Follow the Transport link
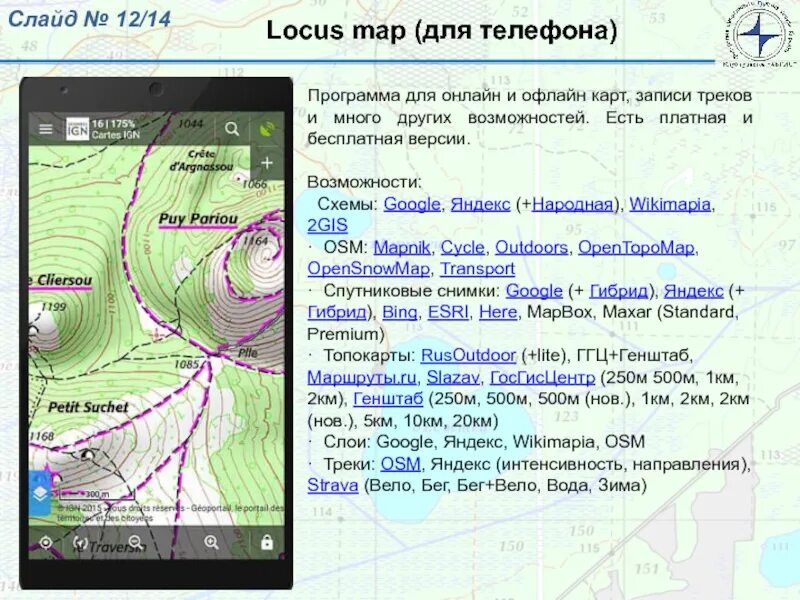This screenshot has width=800, height=600. pos(478,269)
